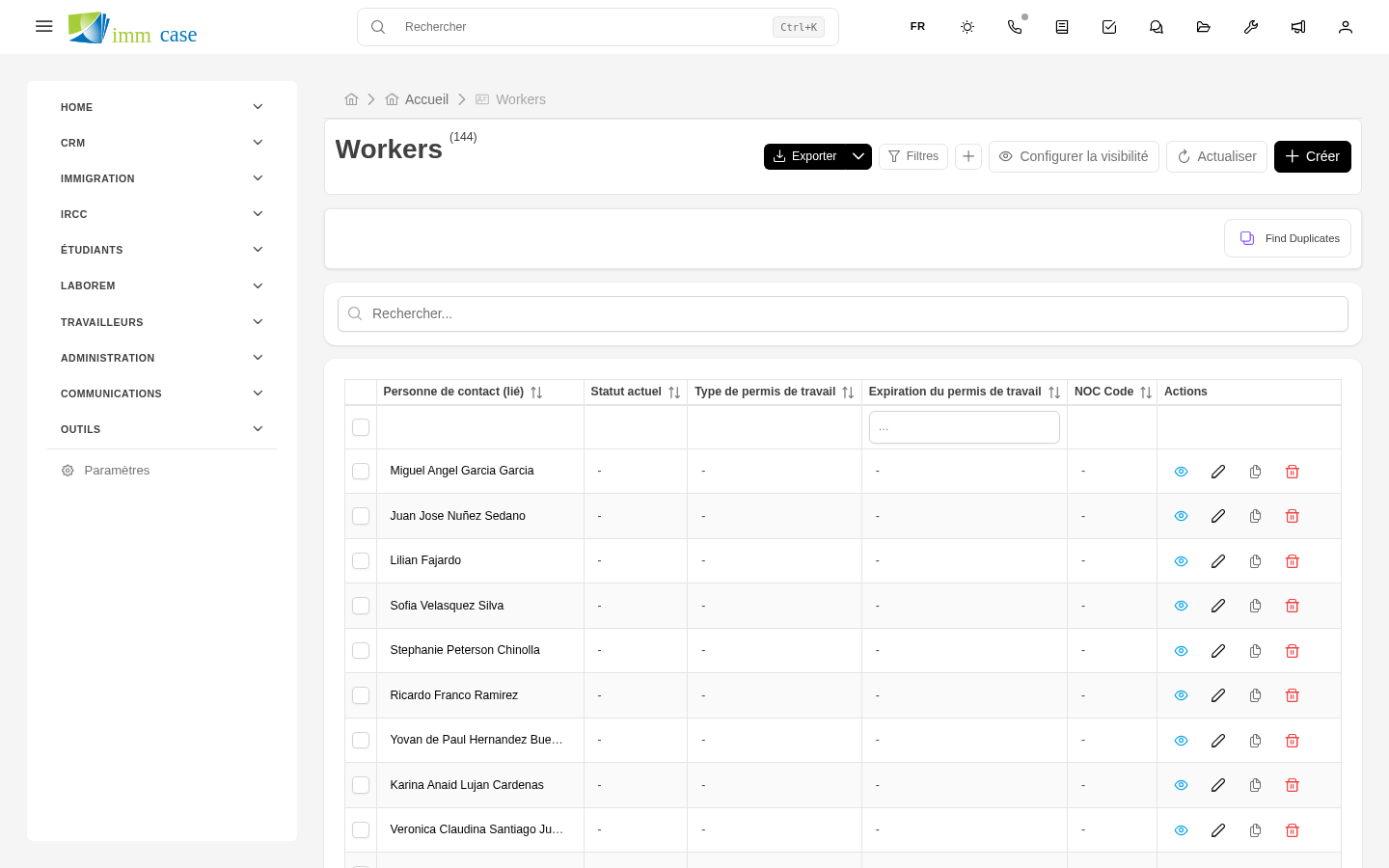Viewport: 1389px width, 868px height.
Task: Expand the TRAVAILLEURS sidebar section
Action: 161,322
